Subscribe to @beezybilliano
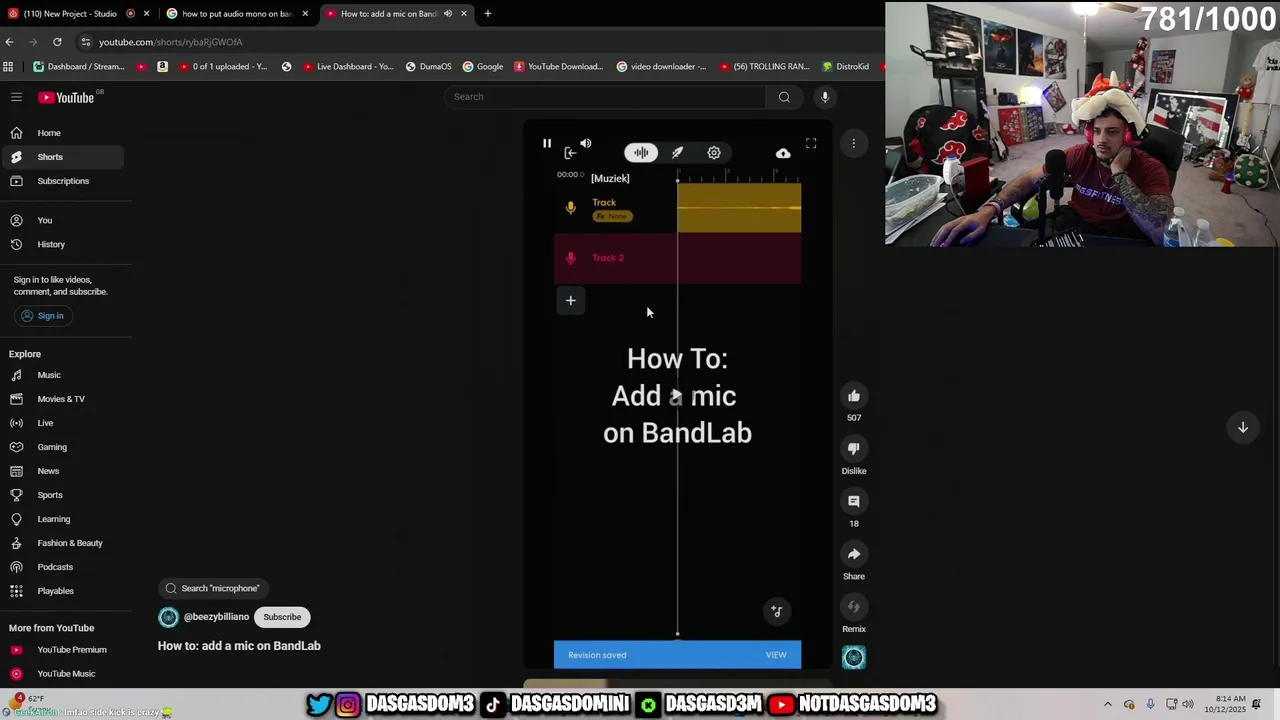 tap(282, 617)
